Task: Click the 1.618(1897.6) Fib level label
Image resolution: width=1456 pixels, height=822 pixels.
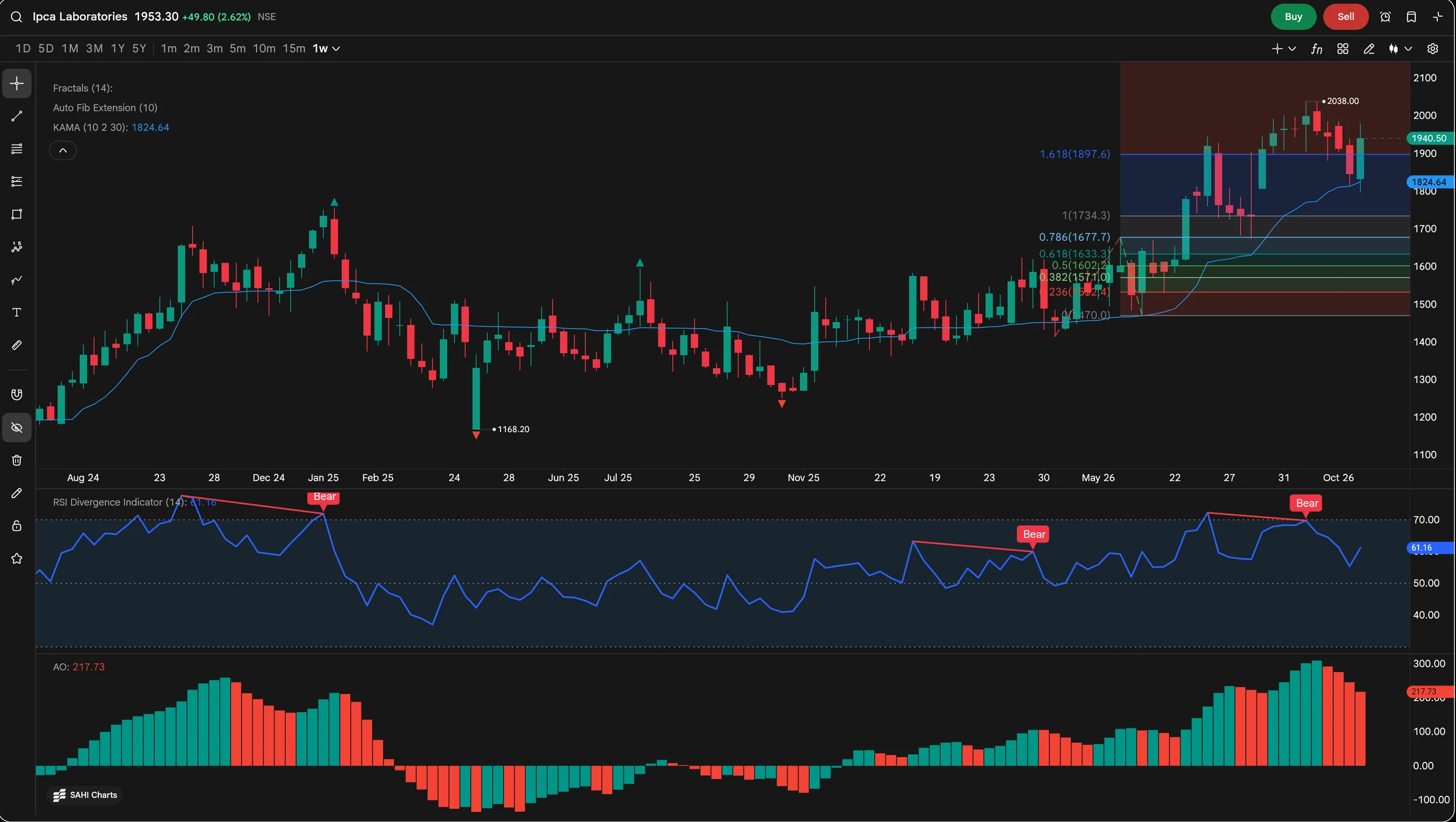Action: point(1074,154)
